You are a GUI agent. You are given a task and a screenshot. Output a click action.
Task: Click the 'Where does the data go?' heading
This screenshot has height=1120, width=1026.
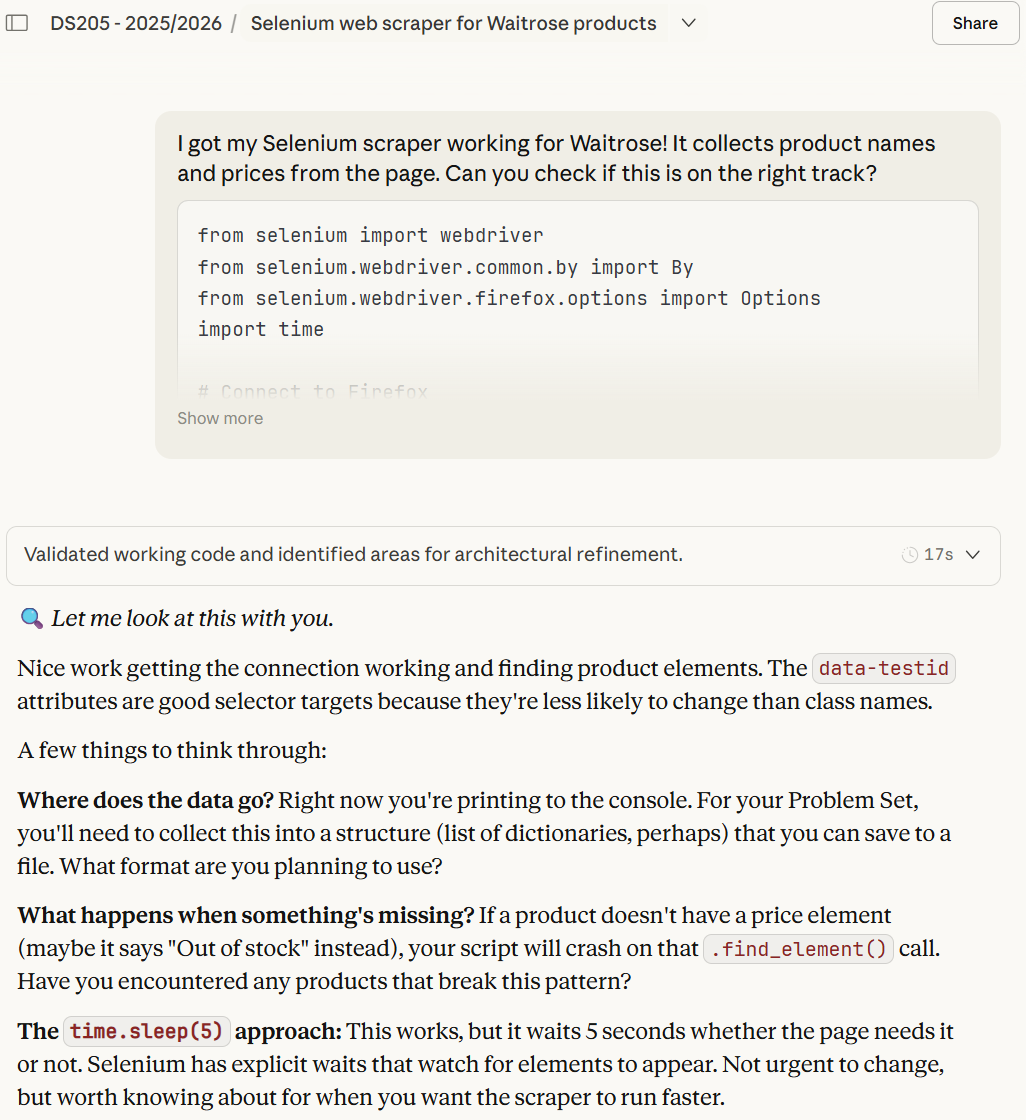(145, 800)
